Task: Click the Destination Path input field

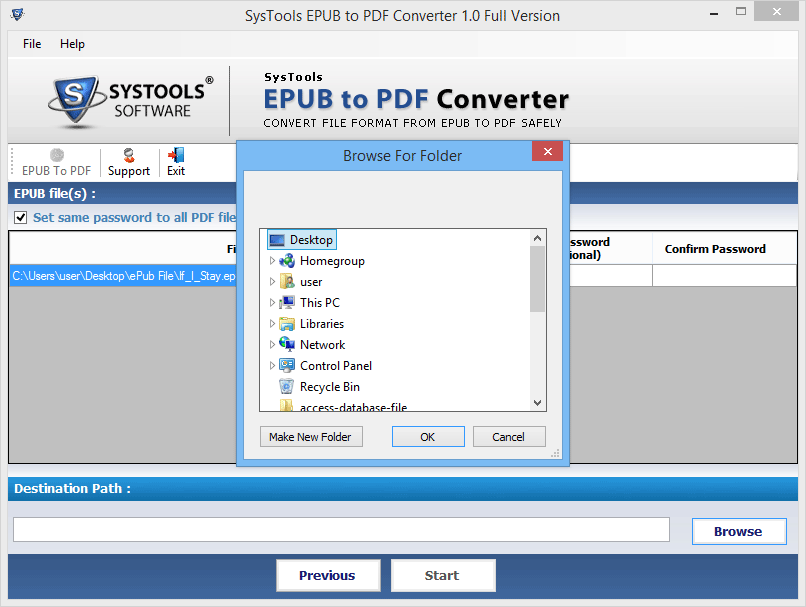Action: [341, 529]
